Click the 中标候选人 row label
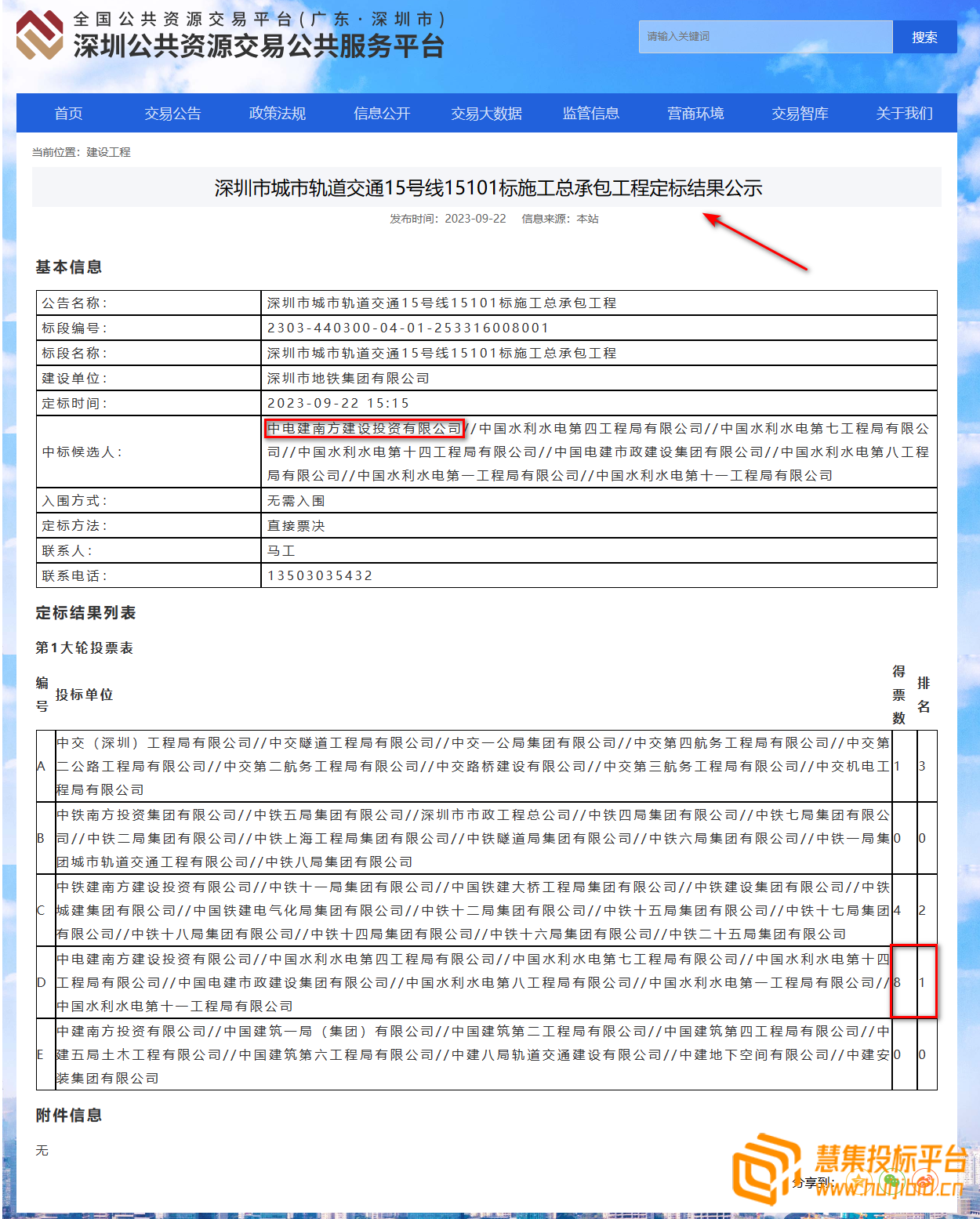Image resolution: width=980 pixels, height=1219 pixels. [x=82, y=452]
